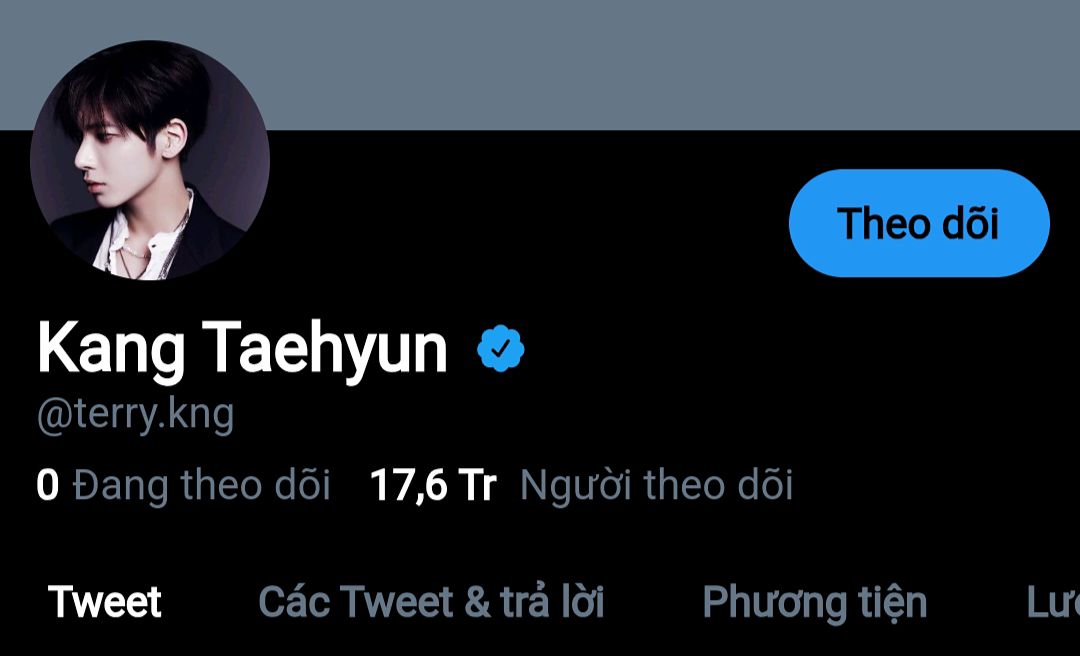The image size is (1080, 656).
Task: Switch to the Tweet tab
Action: click(x=105, y=602)
